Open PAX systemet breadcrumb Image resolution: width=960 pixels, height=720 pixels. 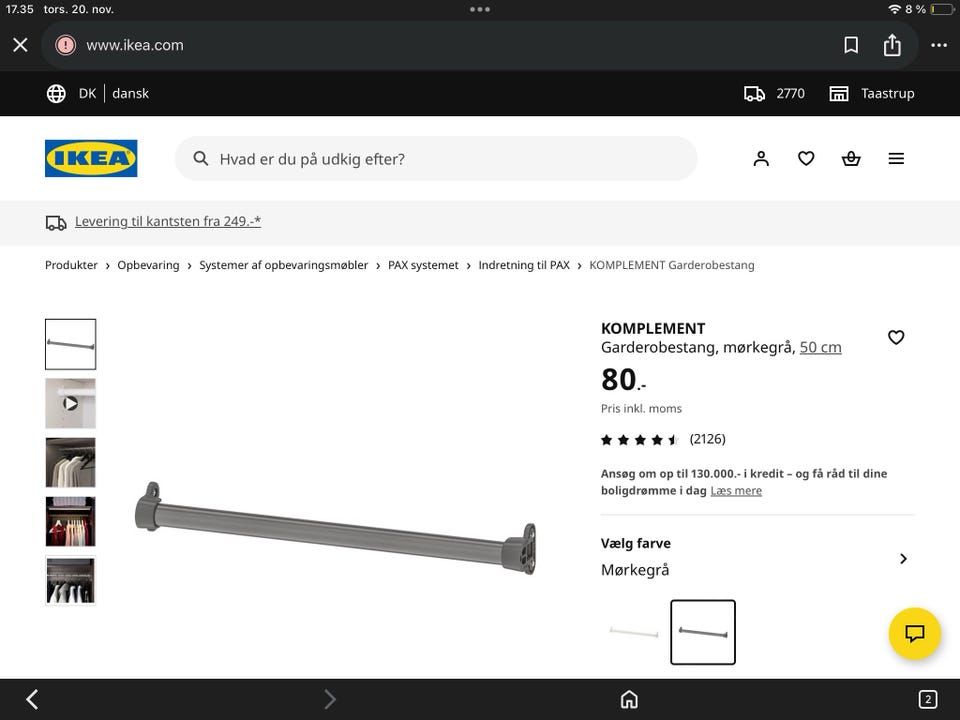click(423, 265)
